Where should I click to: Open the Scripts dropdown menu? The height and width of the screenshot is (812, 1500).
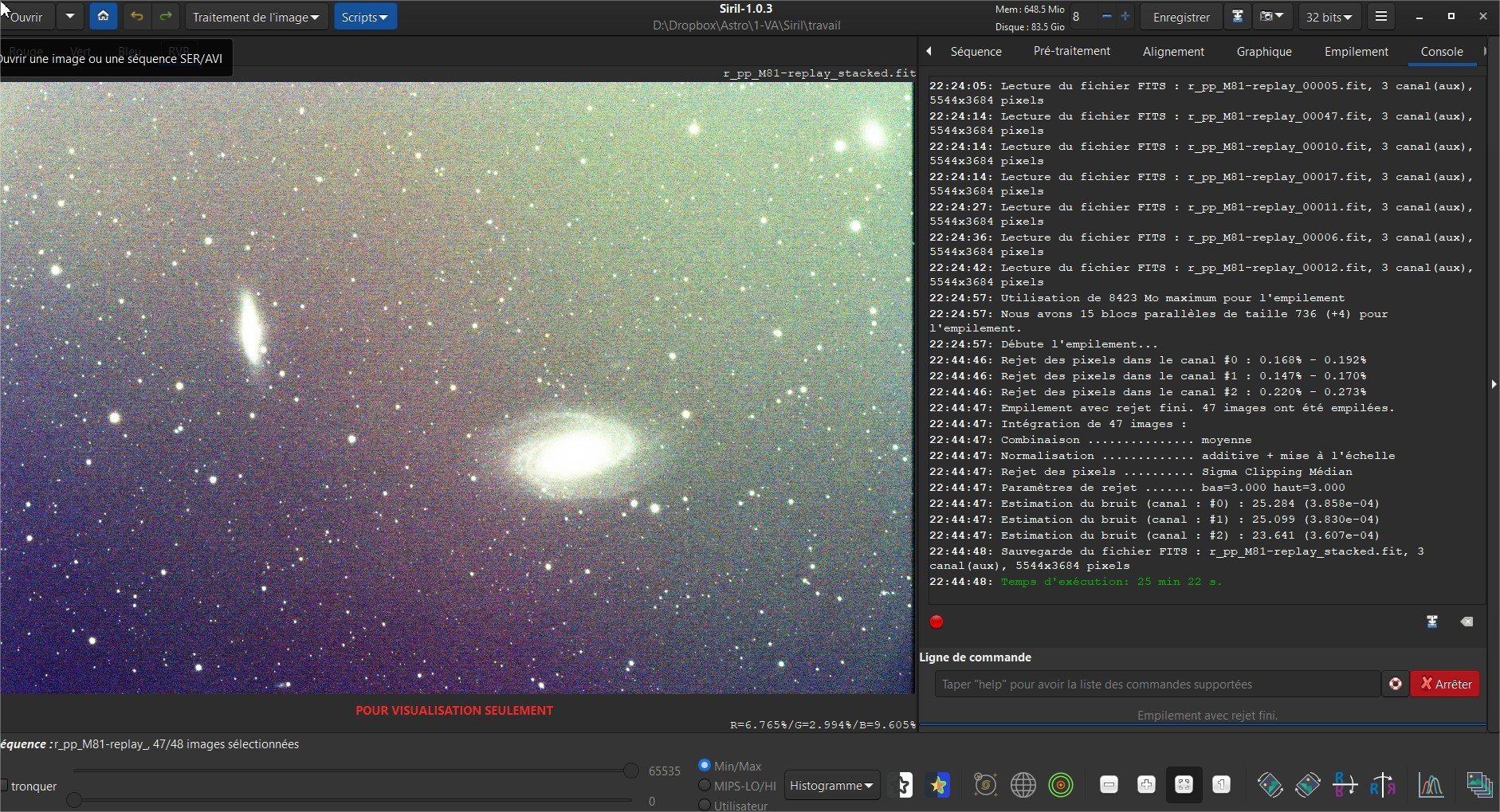point(365,17)
